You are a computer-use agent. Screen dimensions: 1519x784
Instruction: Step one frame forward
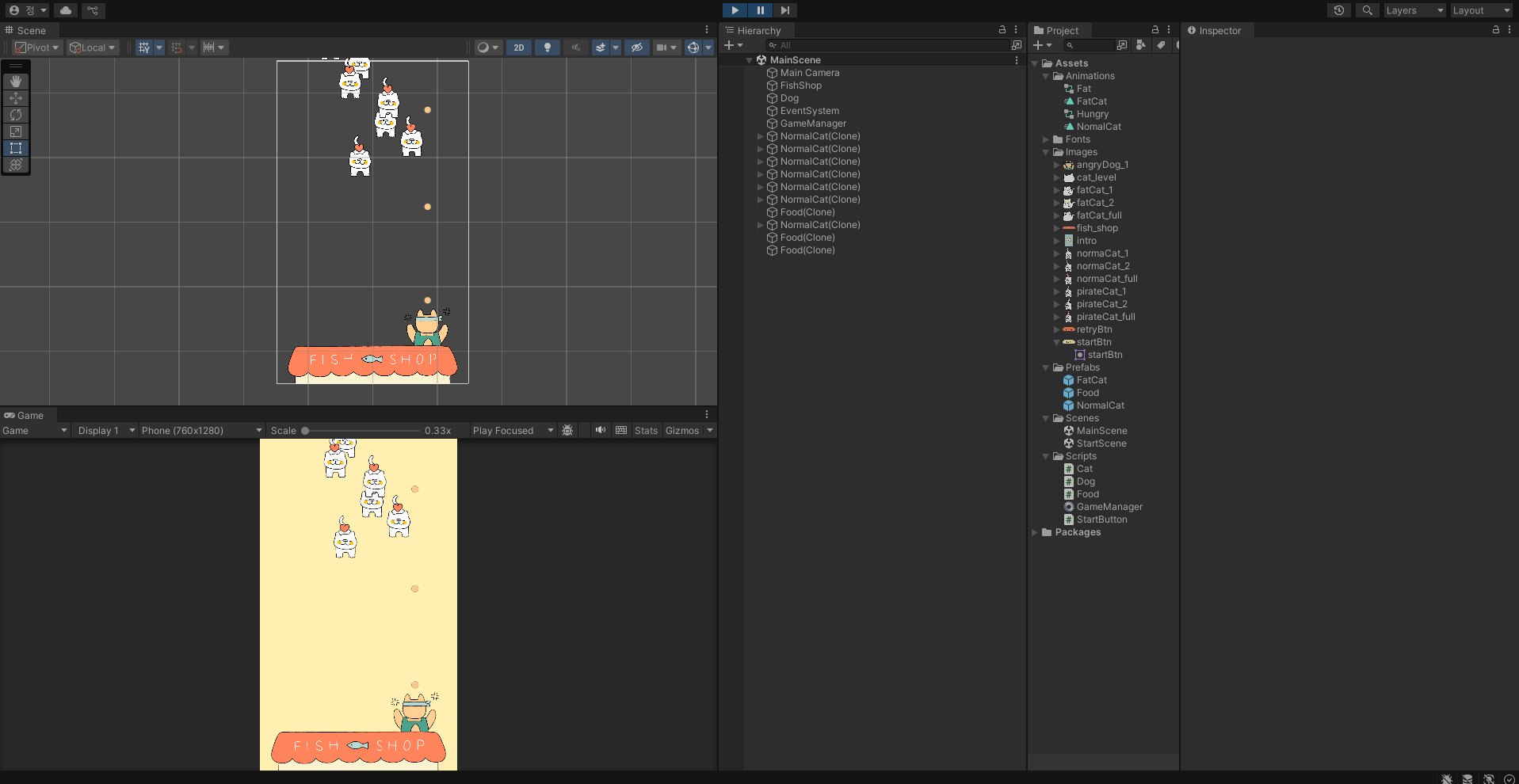click(784, 10)
